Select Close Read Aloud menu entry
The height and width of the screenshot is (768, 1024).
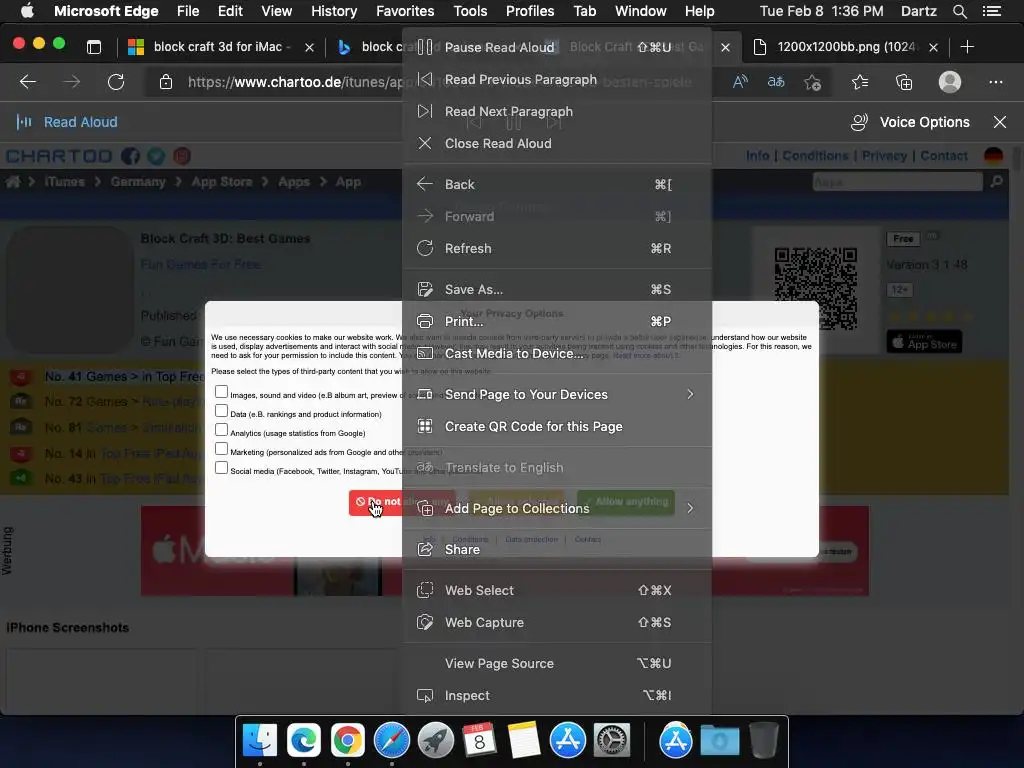click(x=557, y=143)
